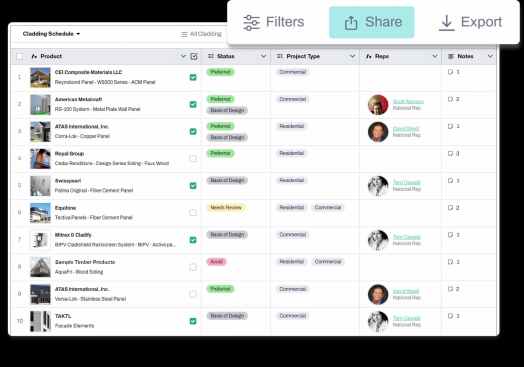Click the Reps column header icon

369,56
